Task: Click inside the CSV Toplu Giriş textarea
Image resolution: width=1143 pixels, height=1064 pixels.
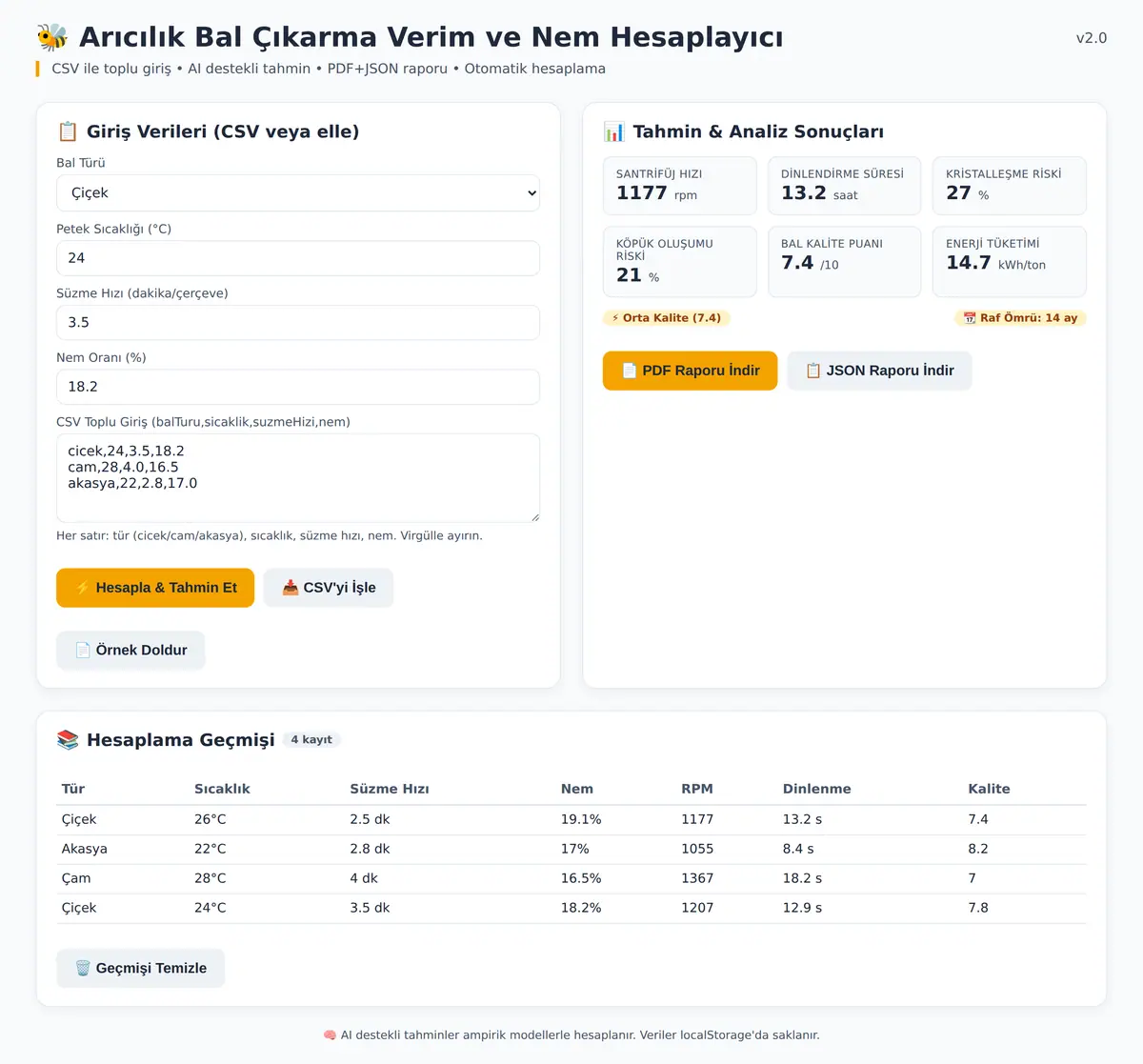Action: pyautogui.click(x=298, y=478)
